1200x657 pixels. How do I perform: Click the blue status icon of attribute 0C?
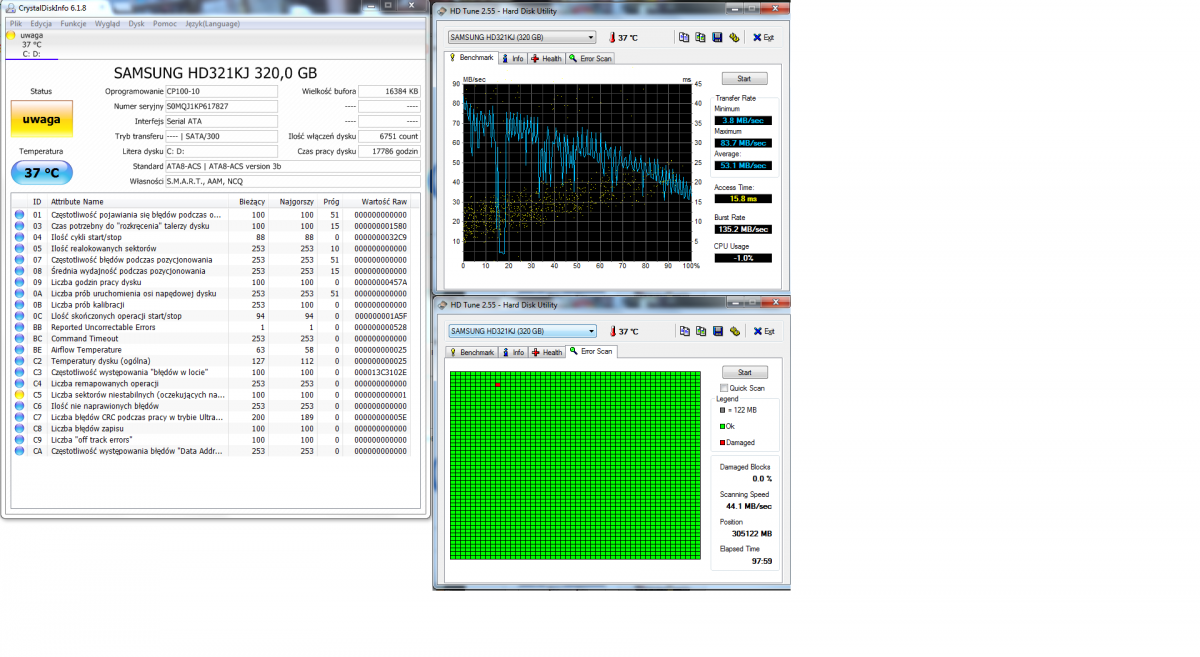pyautogui.click(x=19, y=316)
